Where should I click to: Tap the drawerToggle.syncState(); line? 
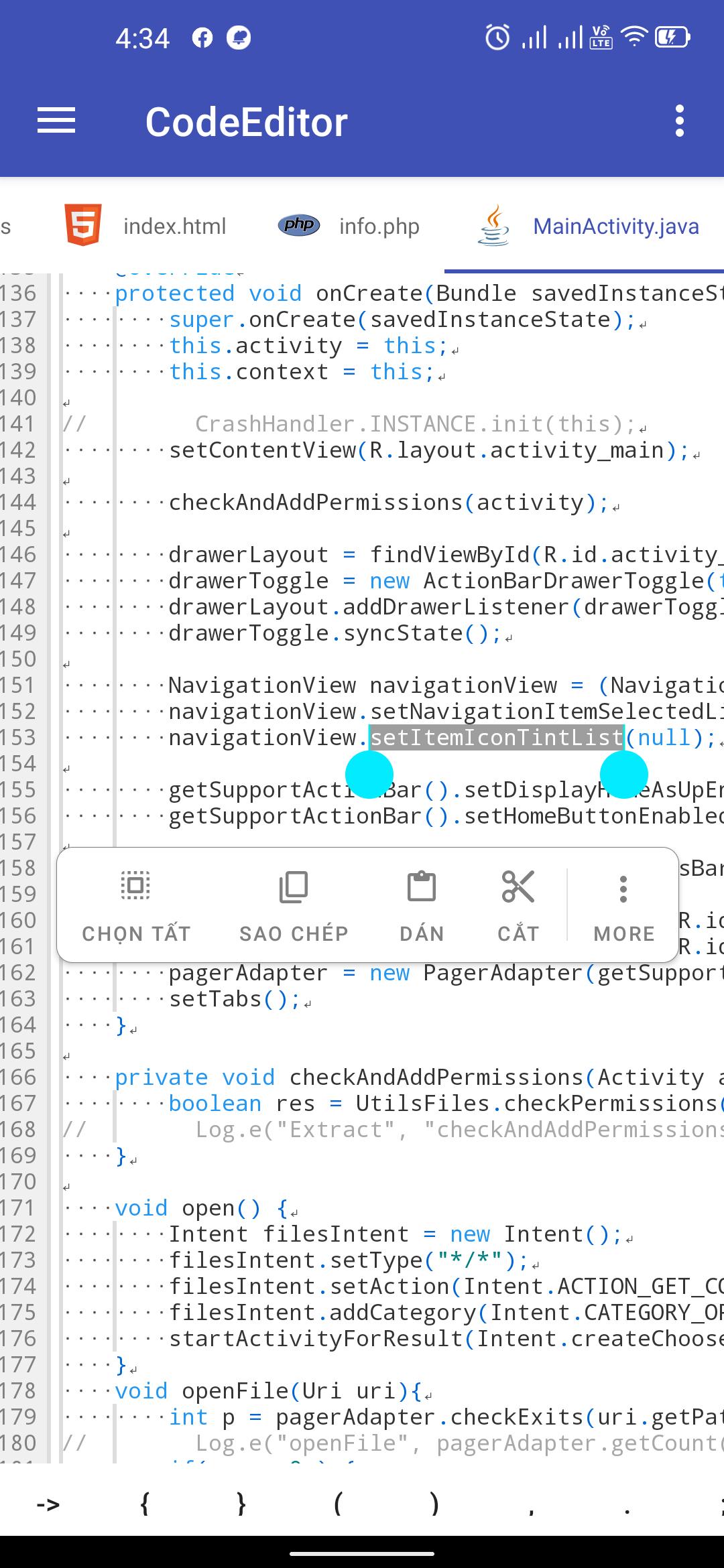pos(335,633)
